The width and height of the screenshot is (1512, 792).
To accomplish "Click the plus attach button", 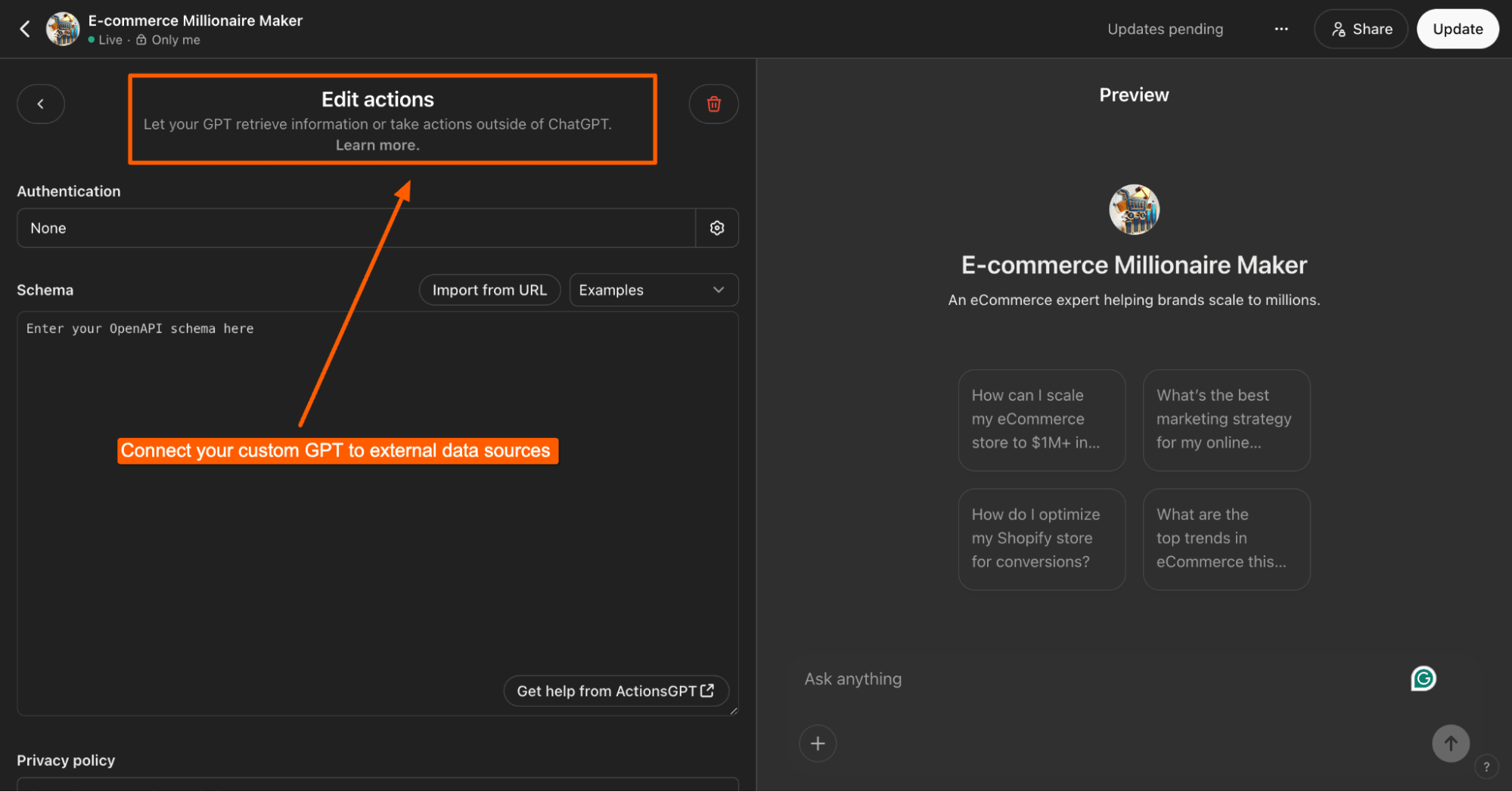I will [818, 744].
